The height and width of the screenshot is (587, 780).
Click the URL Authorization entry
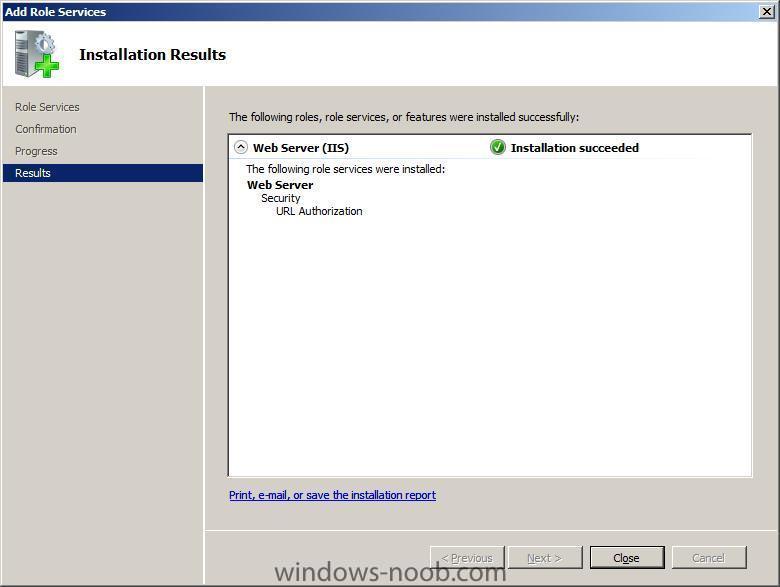(319, 211)
